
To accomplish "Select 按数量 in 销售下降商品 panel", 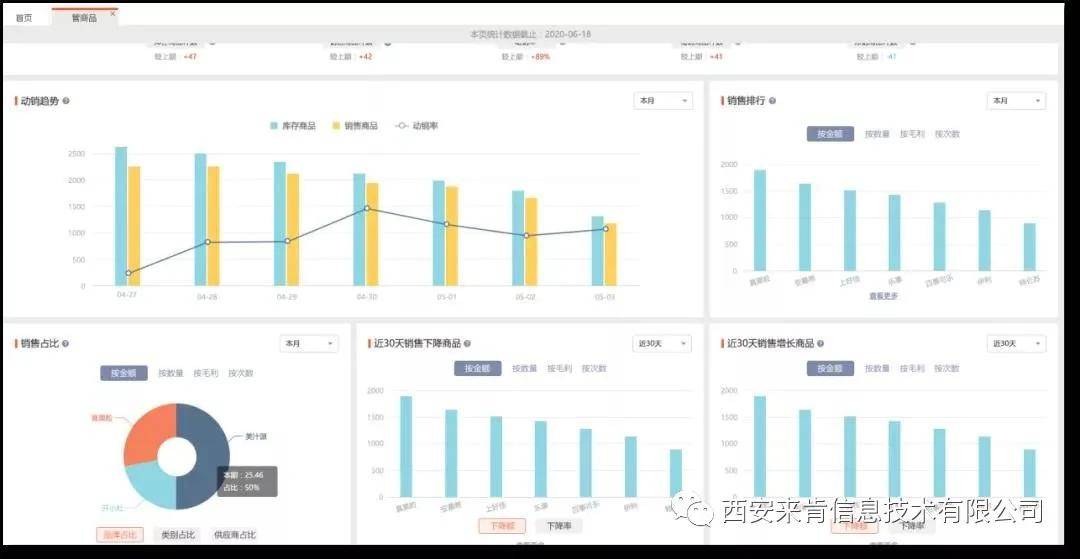I will [x=524, y=368].
